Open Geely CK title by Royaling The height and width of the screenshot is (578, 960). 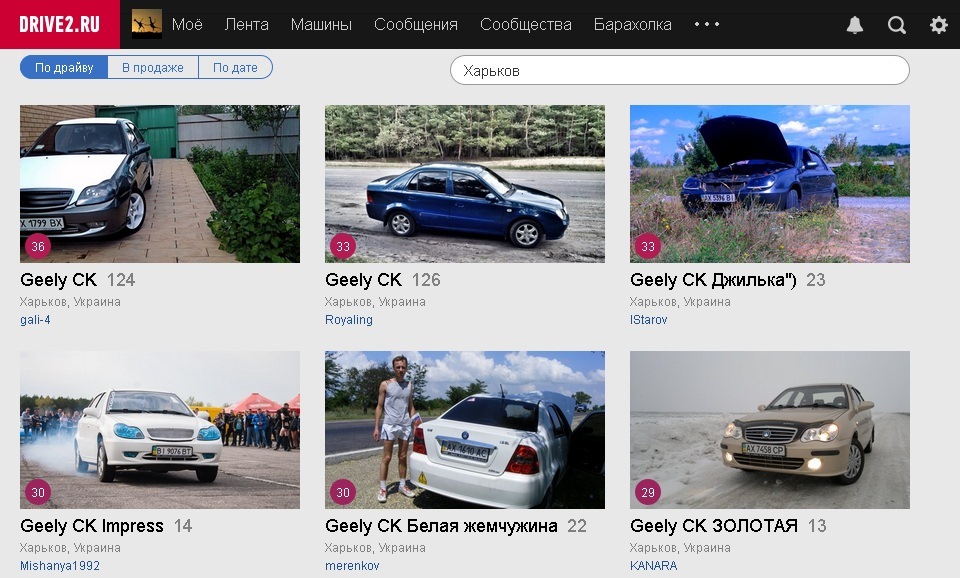coord(364,280)
